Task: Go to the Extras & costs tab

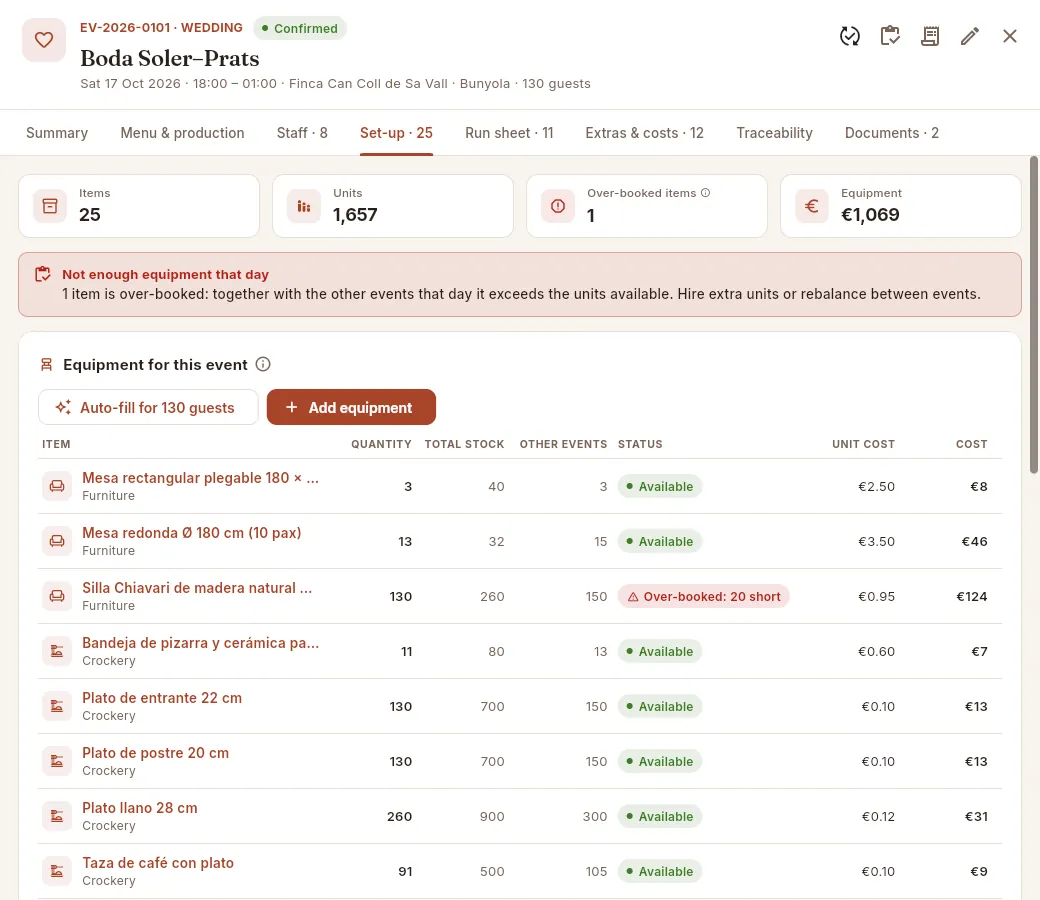Action: coord(645,133)
